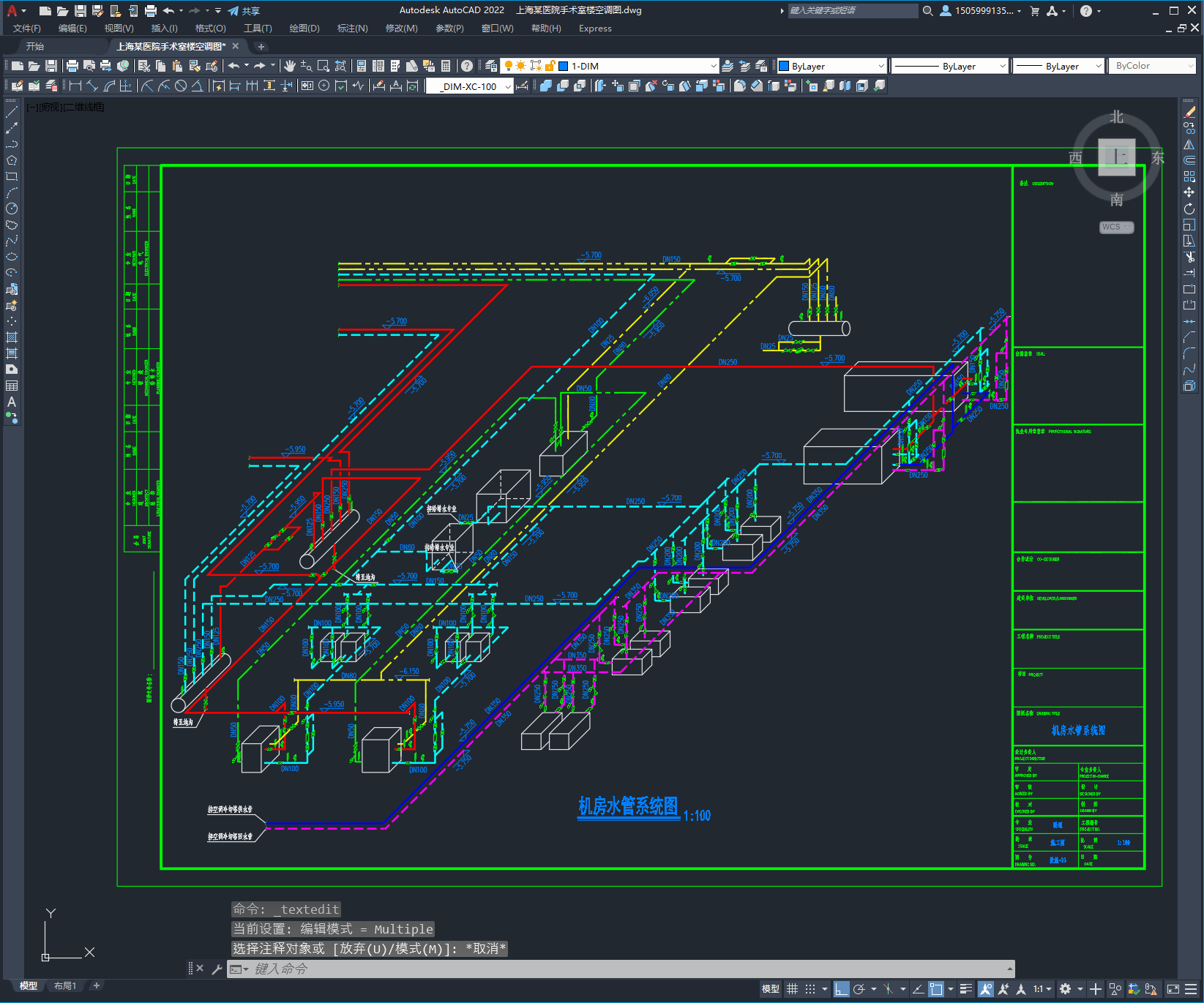Click the blue ByLayer color swatch

[x=784, y=66]
